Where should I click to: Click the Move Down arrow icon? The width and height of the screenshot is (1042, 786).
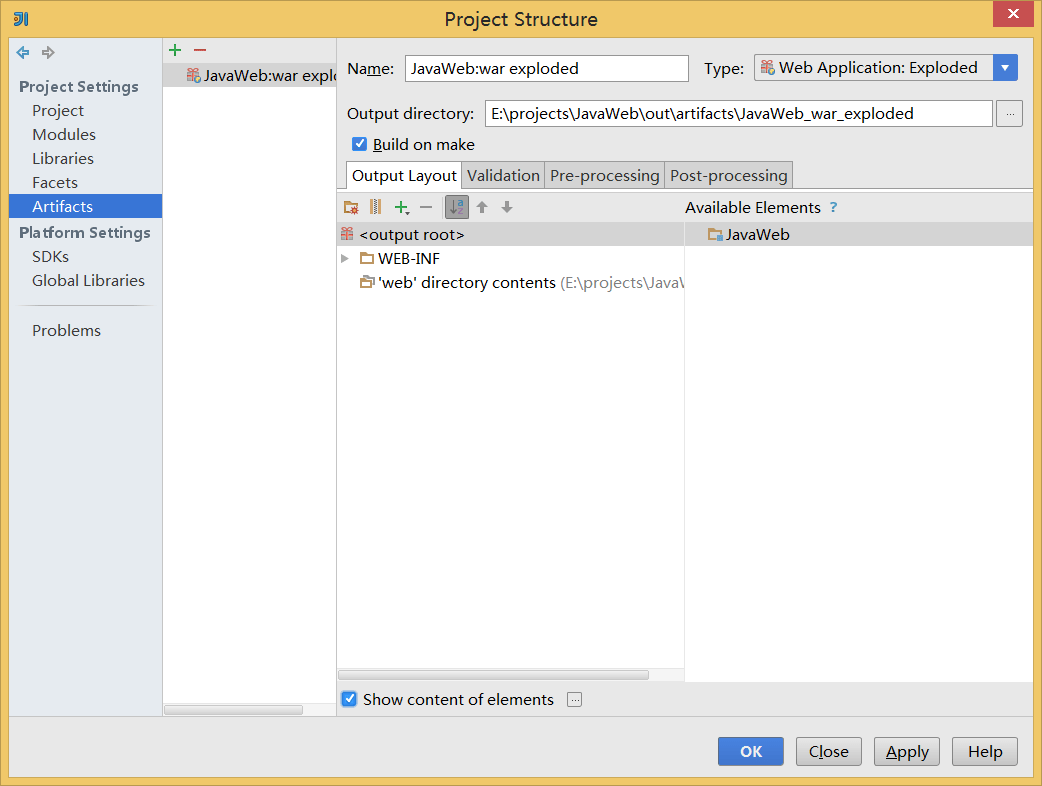pos(507,207)
